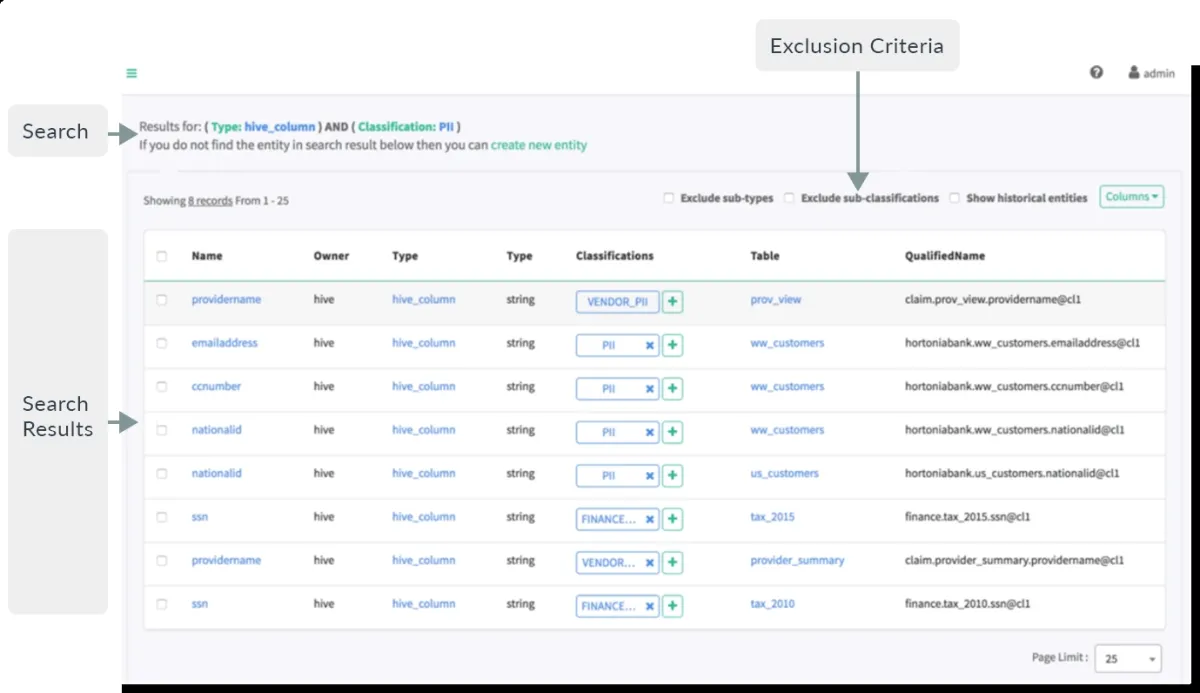Click text 'claim.prov_view.providername@cl1'
This screenshot has height=693, width=1200.
pyautogui.click(x=993, y=299)
